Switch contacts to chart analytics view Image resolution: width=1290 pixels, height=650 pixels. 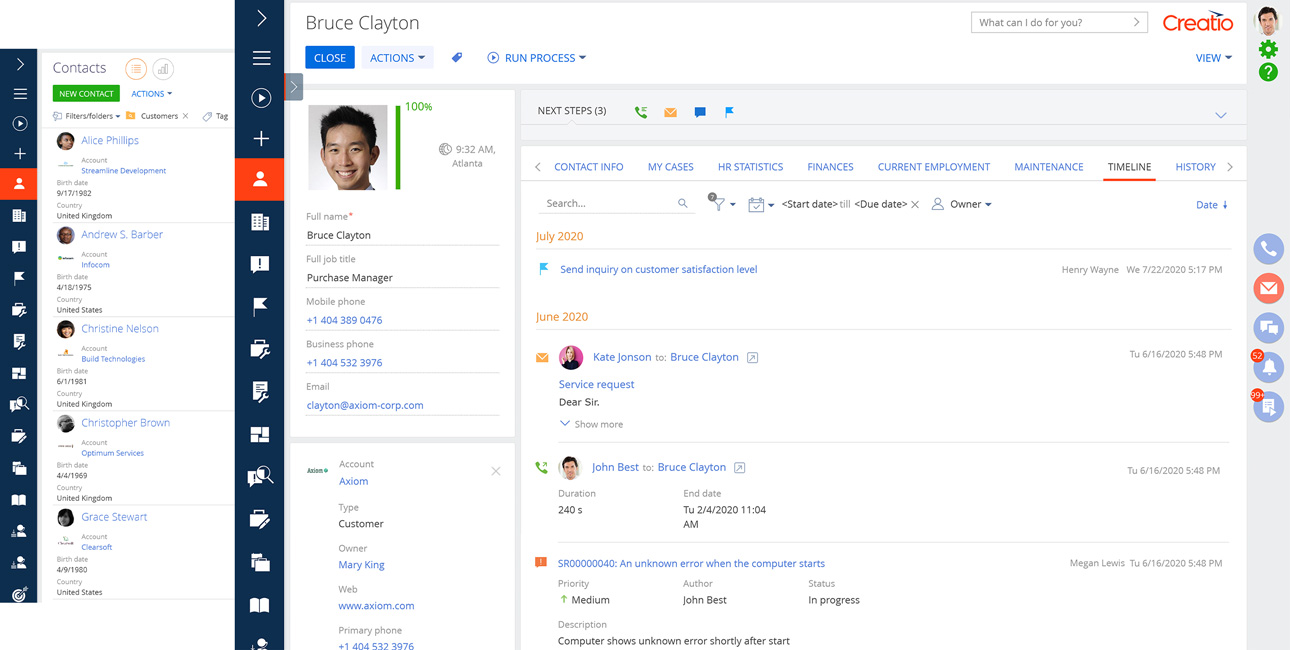(x=163, y=68)
